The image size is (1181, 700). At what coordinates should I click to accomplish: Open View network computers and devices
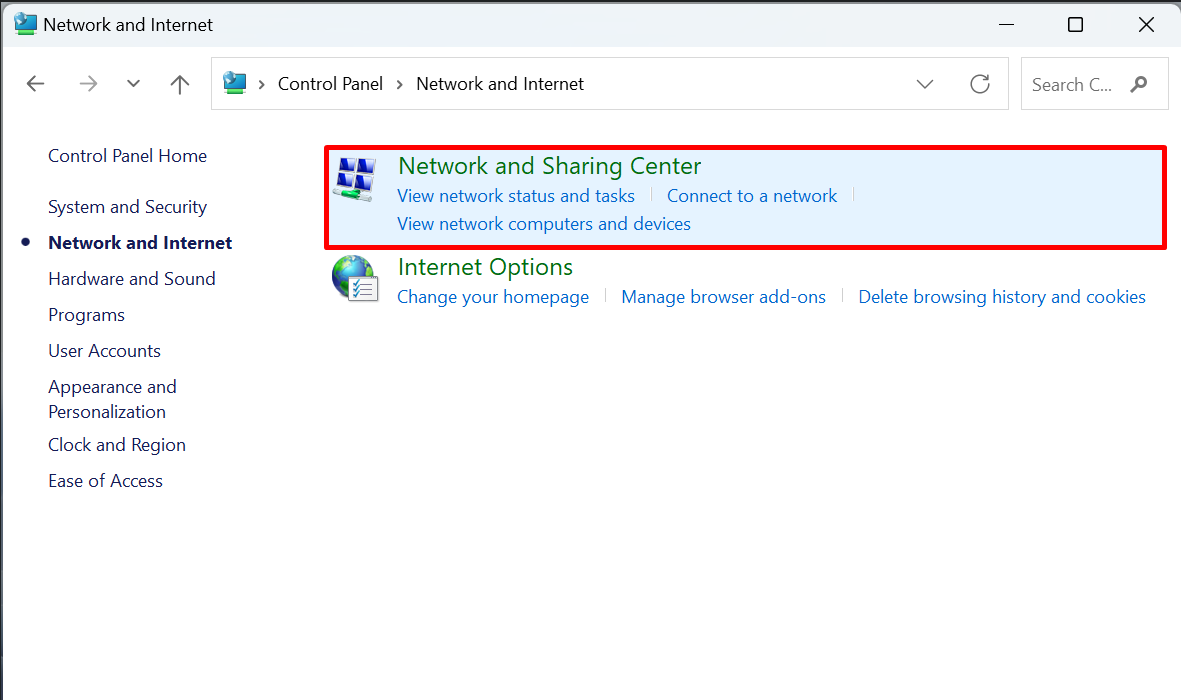pos(543,224)
